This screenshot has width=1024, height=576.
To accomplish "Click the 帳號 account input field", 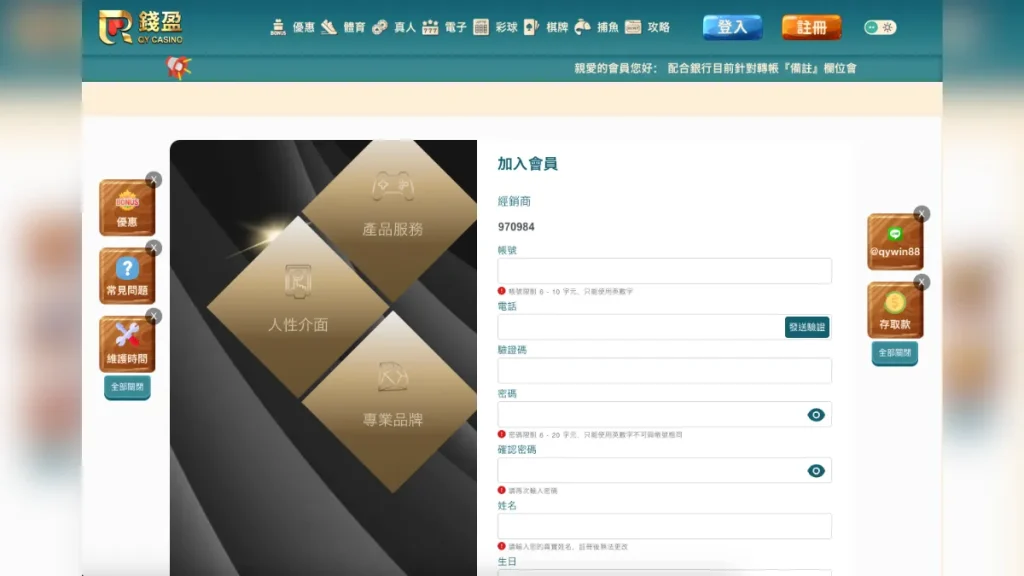I will (x=664, y=270).
